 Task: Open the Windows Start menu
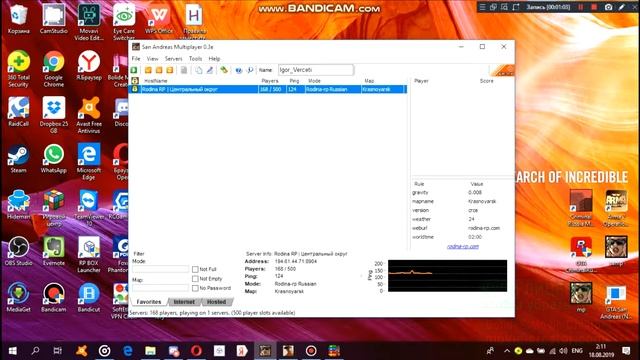click(x=12, y=351)
